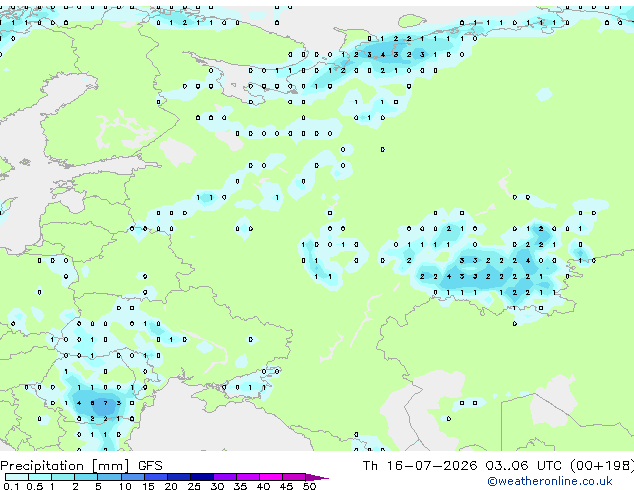Click the 'Precipitation [mm] GFS' title text
634x490 pixels.
81,466
